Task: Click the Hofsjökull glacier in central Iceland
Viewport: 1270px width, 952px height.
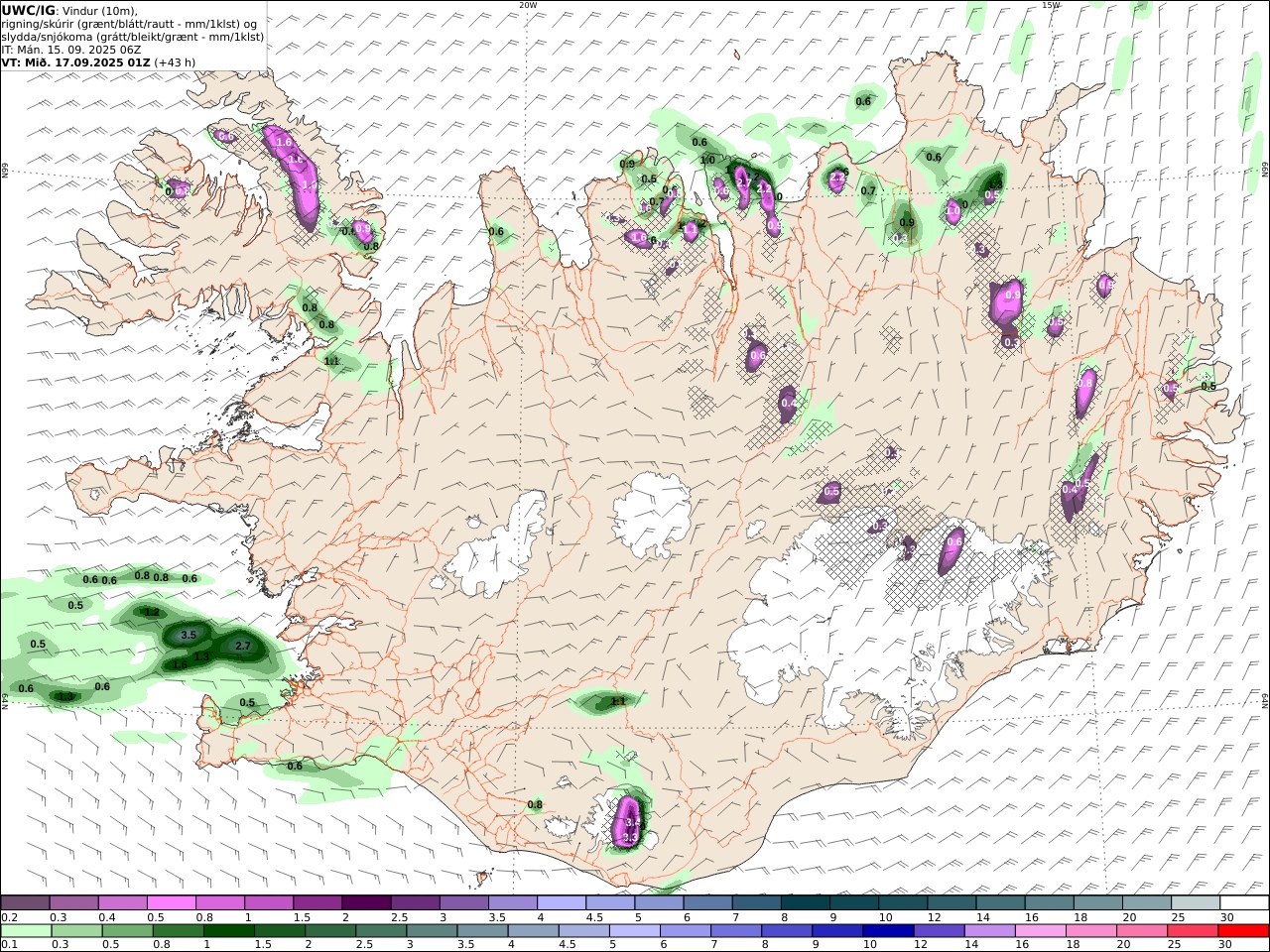Action: 652,516
